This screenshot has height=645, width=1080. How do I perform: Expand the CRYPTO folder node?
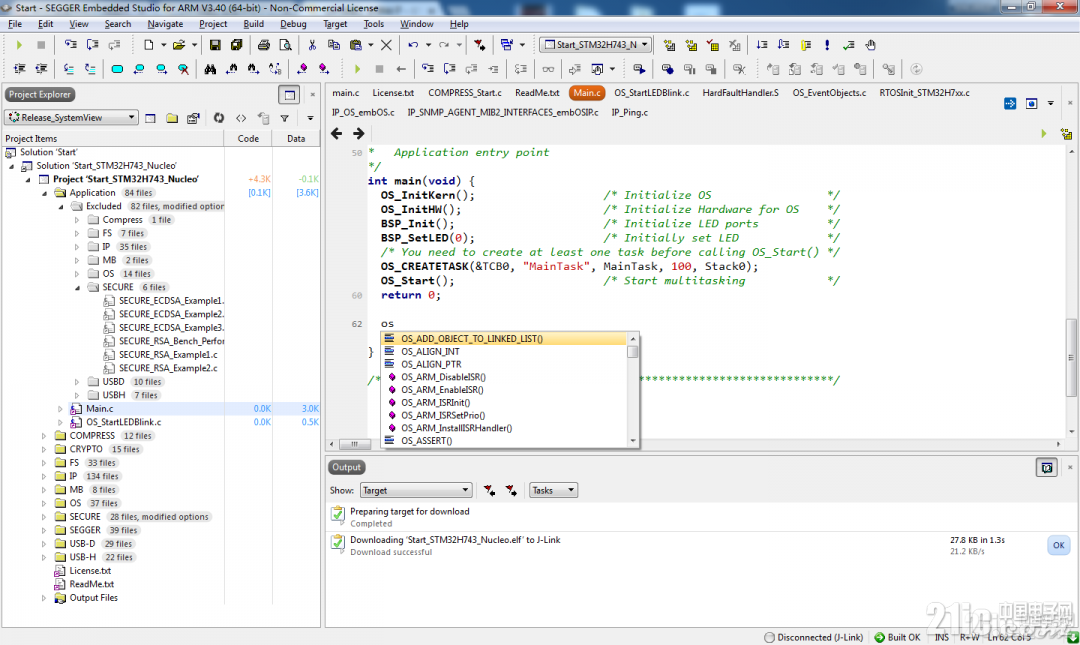(44, 449)
